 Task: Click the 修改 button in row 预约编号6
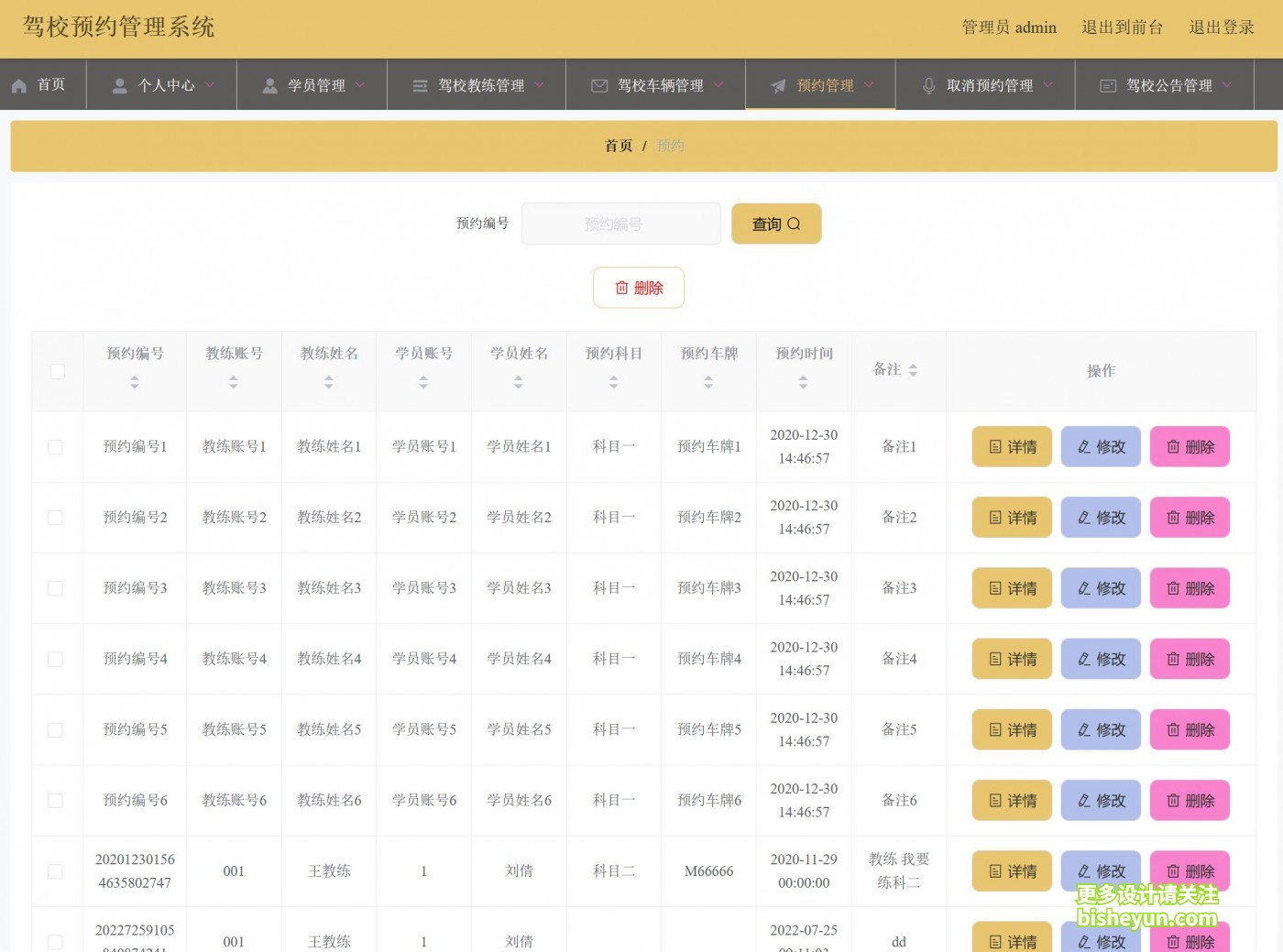click(x=1101, y=801)
